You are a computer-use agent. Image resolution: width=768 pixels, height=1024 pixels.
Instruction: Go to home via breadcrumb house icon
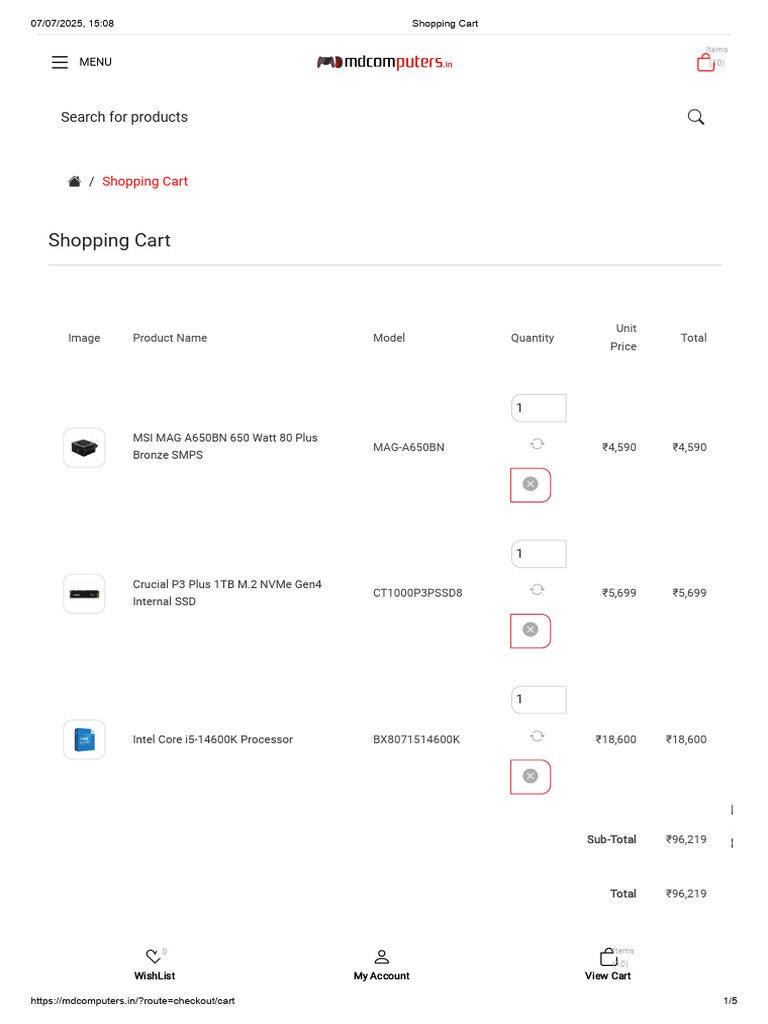[74, 182]
